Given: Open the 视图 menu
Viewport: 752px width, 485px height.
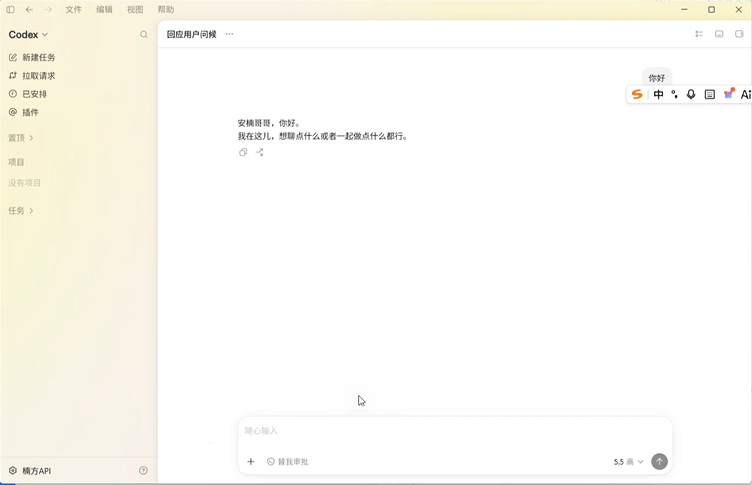Looking at the screenshot, I should (135, 10).
